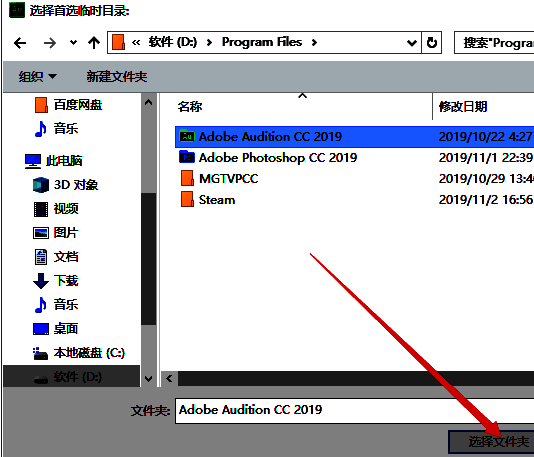The image size is (534, 457).
Task: Click 新建文件夹 to create a folder
Action: click(x=116, y=77)
